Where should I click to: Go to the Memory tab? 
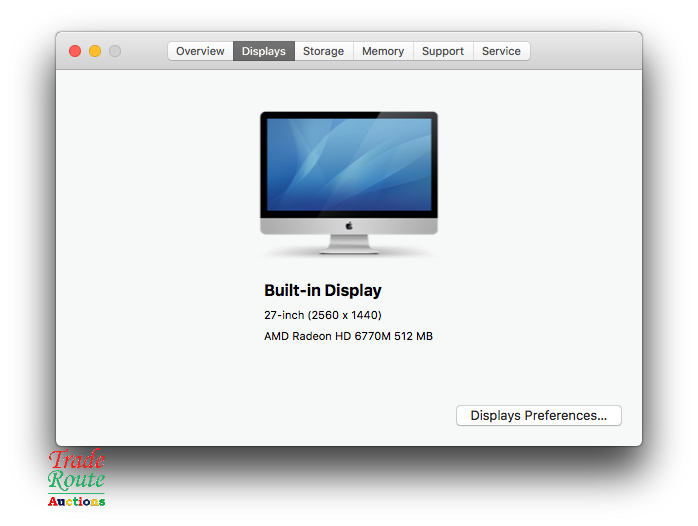pyautogui.click(x=383, y=51)
